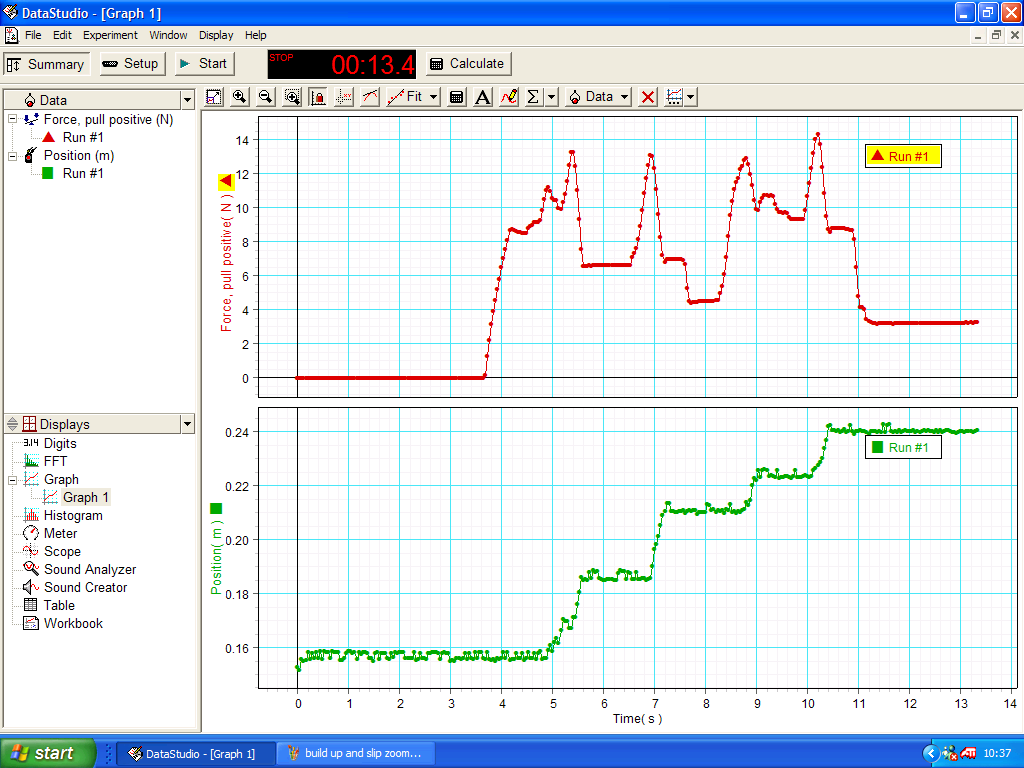The image size is (1024, 768).
Task: Select the FFT display icon
Action: click(31, 461)
